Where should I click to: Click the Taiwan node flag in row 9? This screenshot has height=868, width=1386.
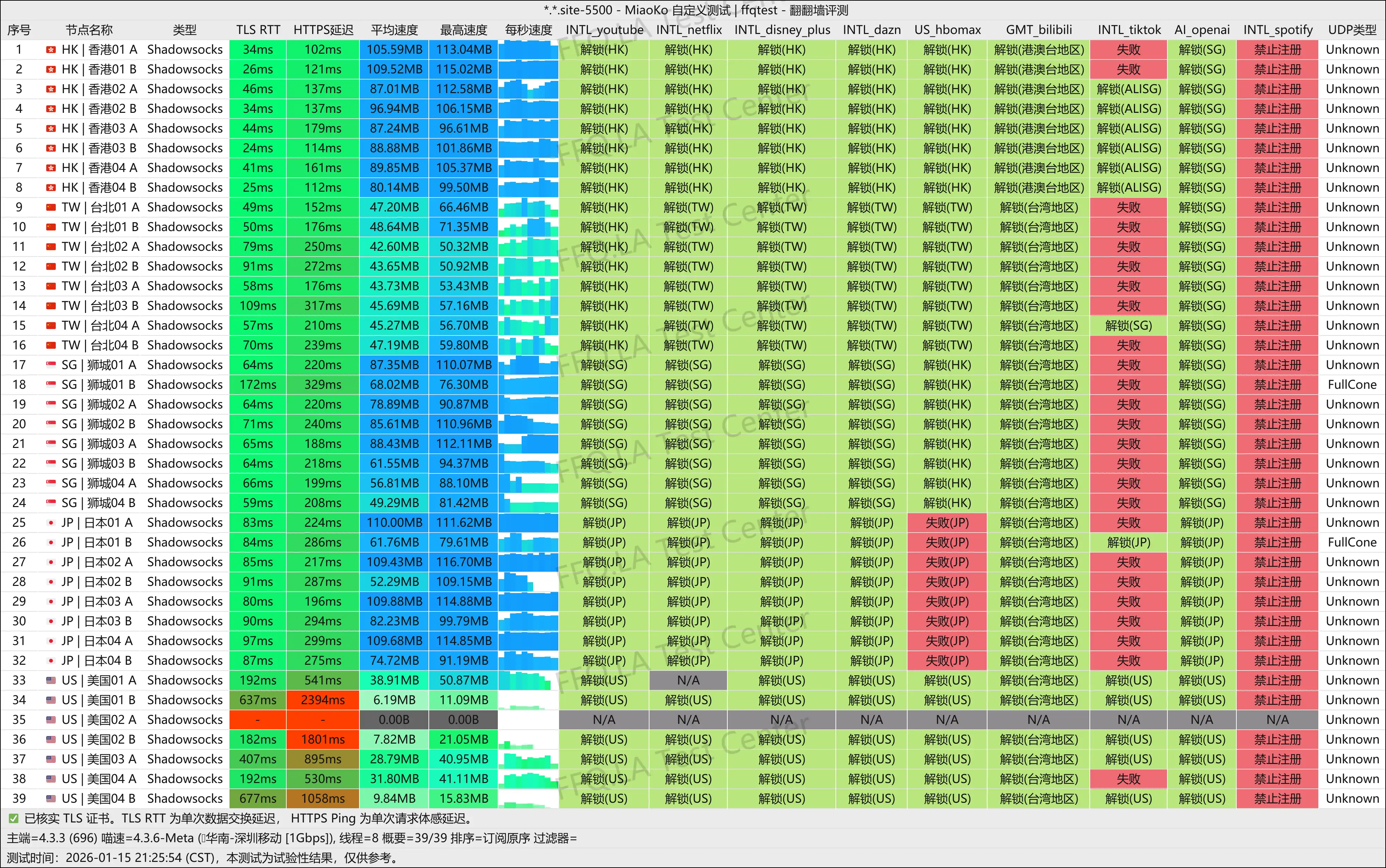click(51, 207)
